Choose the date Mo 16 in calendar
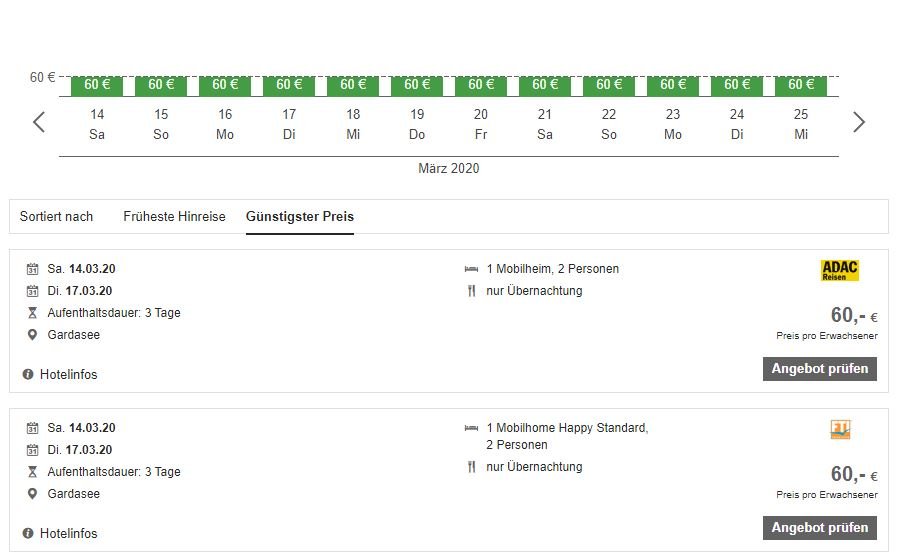This screenshot has height=559, width=900. (x=225, y=124)
